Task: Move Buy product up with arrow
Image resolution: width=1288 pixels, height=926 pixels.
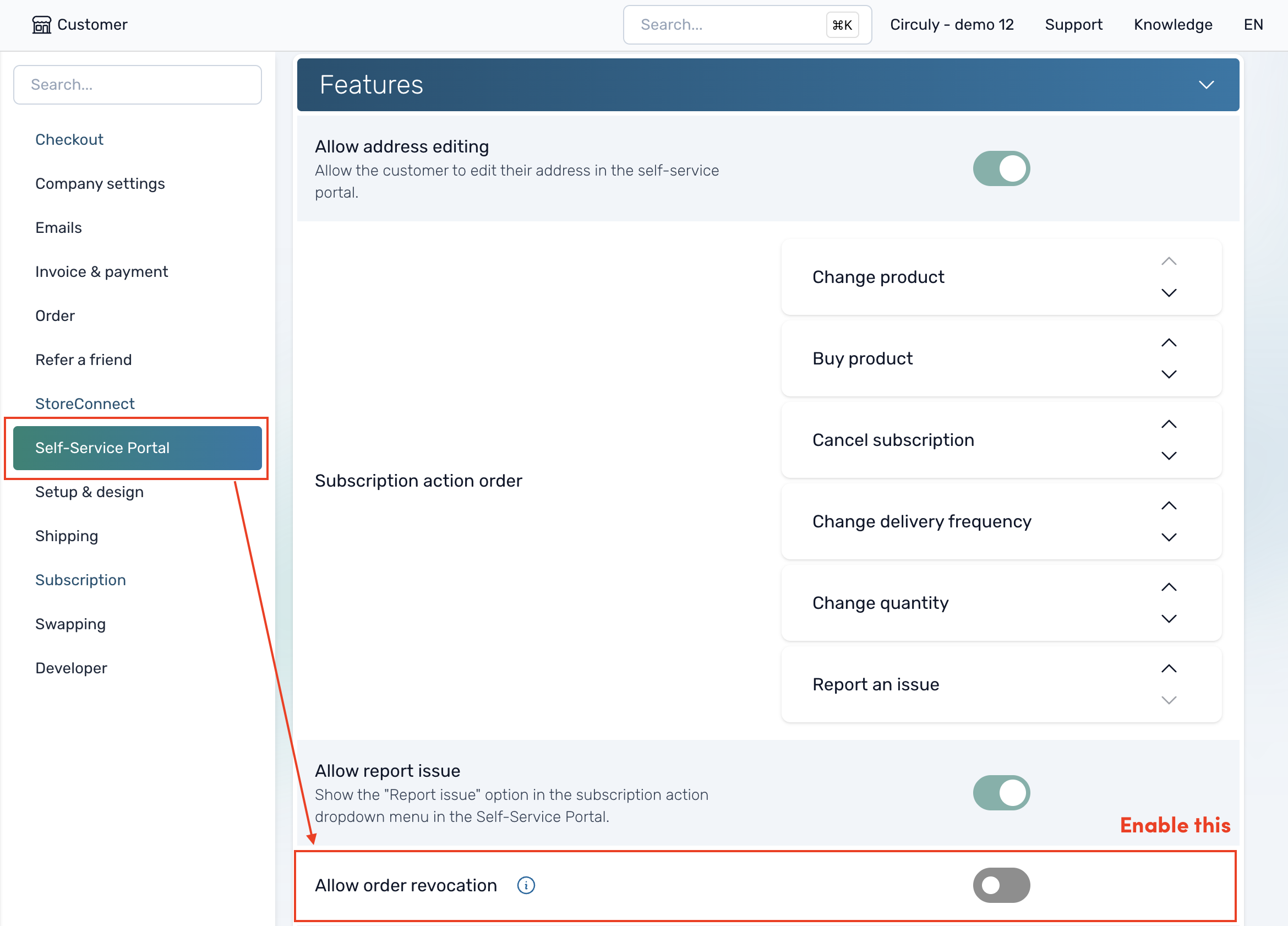Action: [1169, 342]
